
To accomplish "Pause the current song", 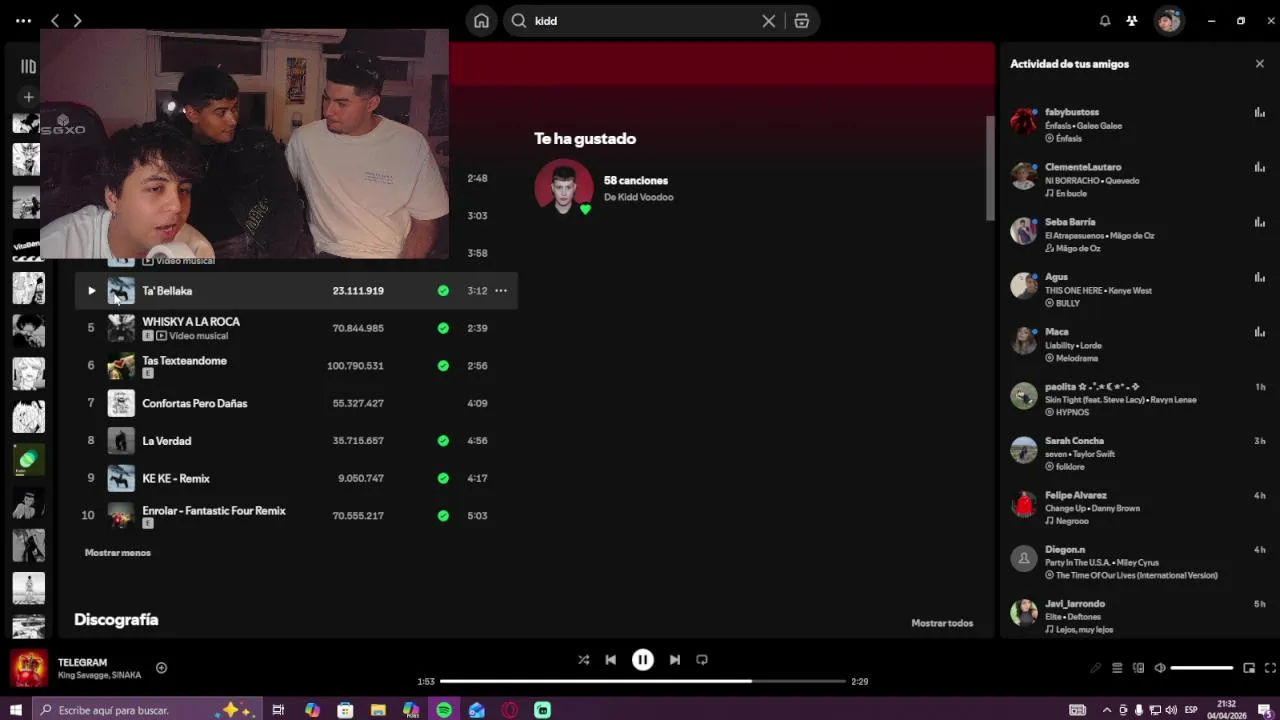I will (x=643, y=660).
